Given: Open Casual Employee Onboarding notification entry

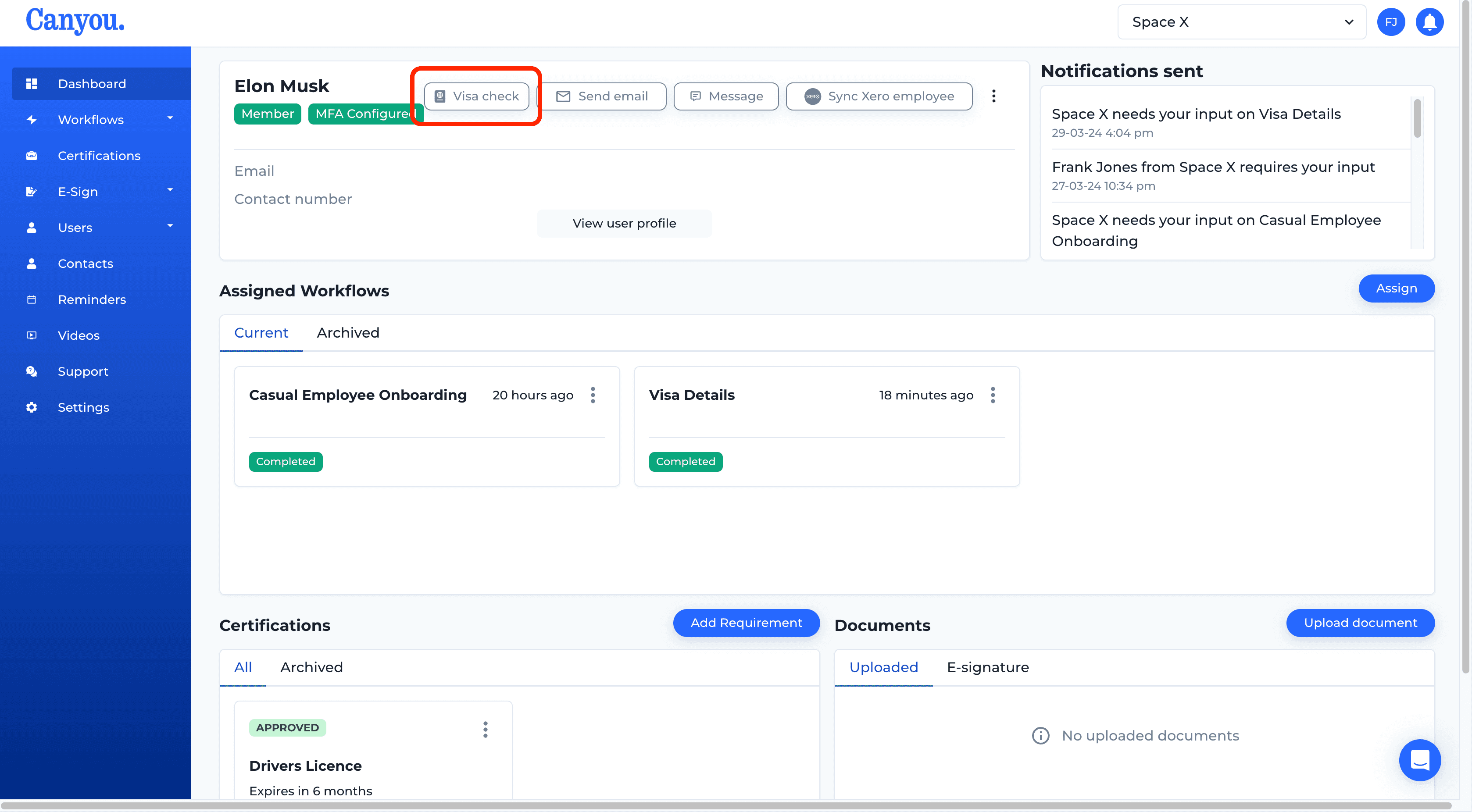Looking at the screenshot, I should pyautogui.click(x=1230, y=230).
